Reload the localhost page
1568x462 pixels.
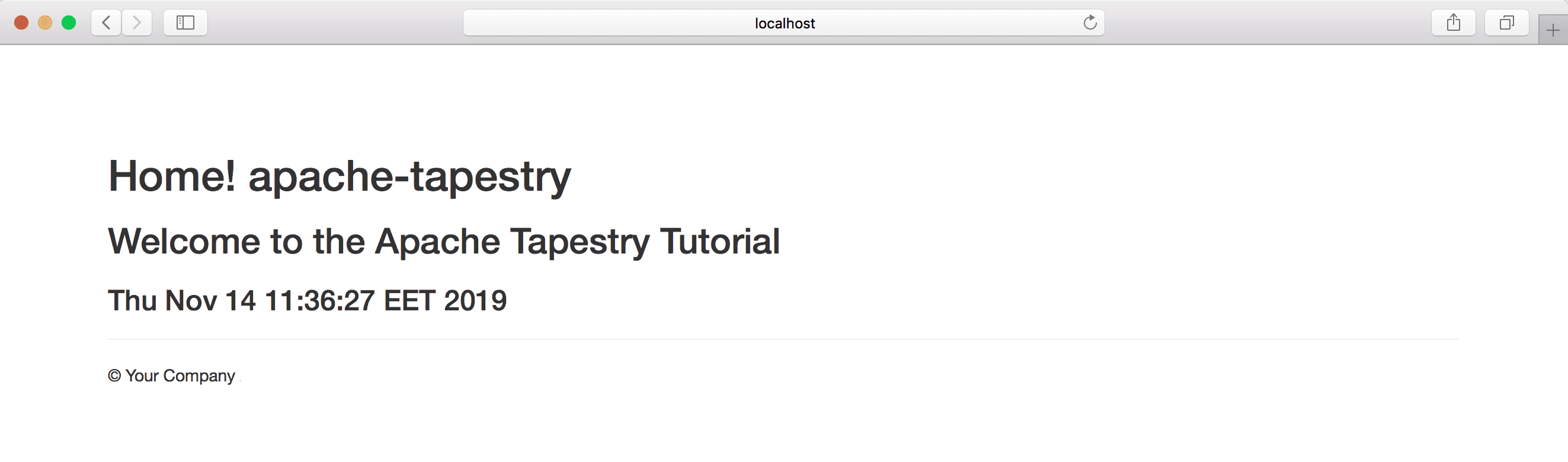coord(1090,23)
